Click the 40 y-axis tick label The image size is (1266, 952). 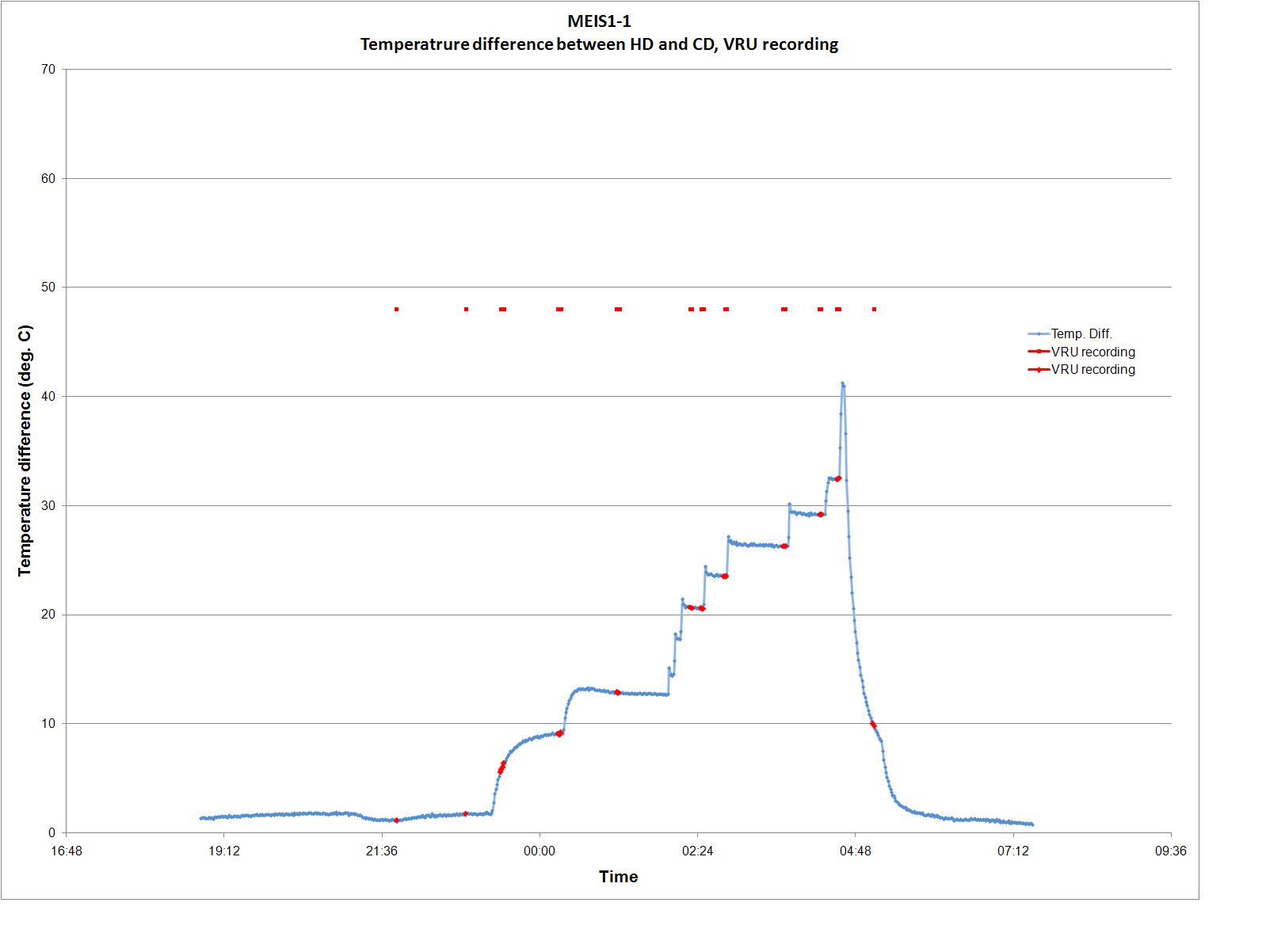tap(48, 396)
